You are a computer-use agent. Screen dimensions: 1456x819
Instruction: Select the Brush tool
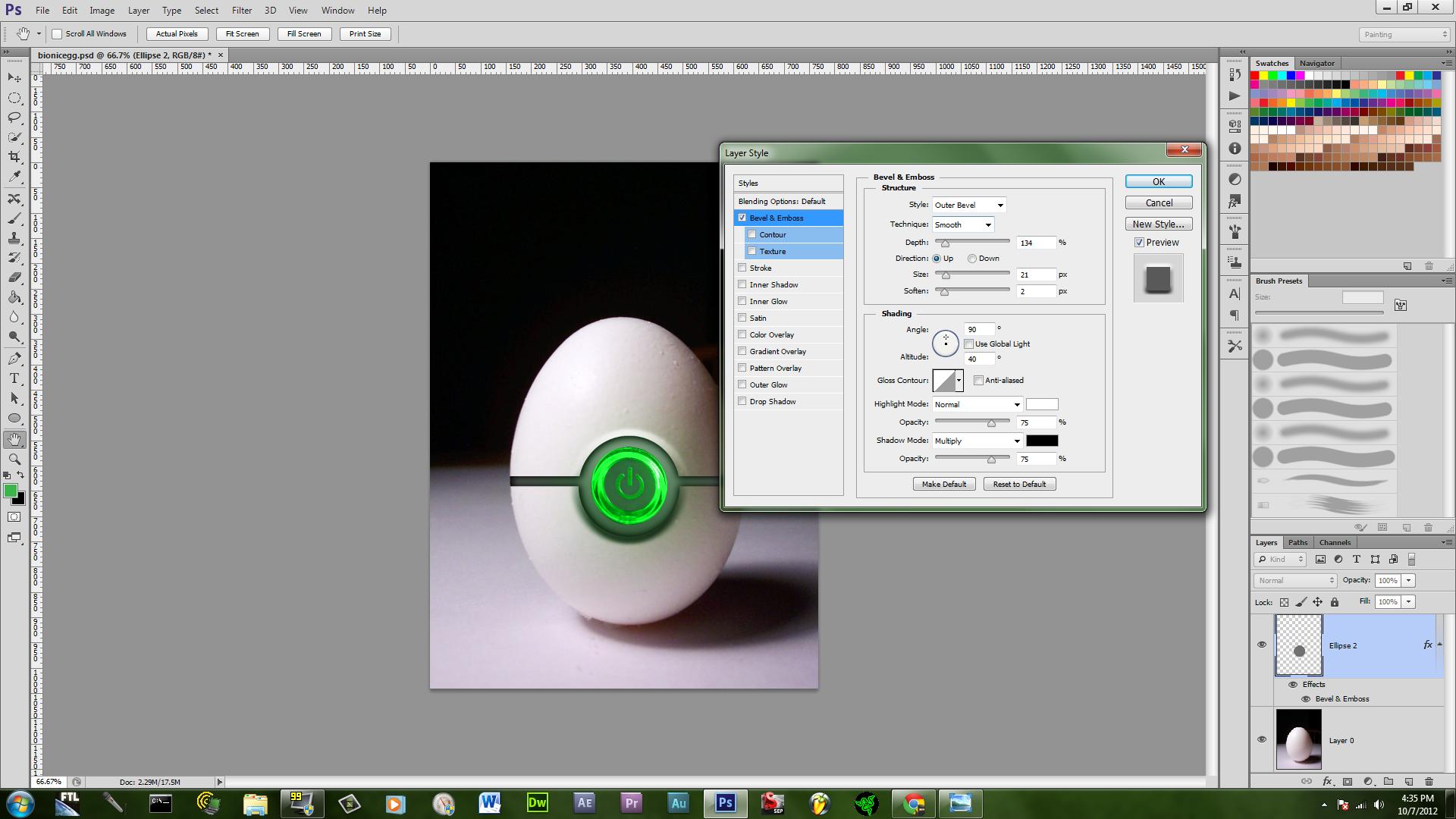14,218
